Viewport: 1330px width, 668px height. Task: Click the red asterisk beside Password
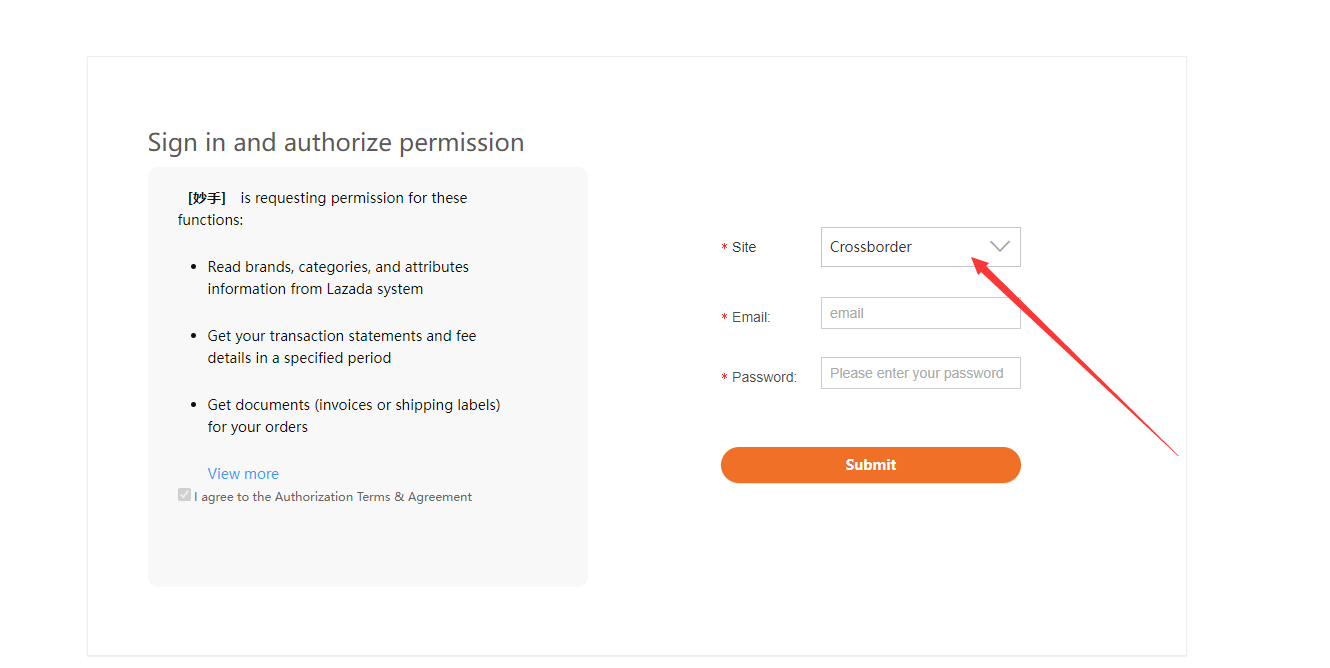[x=724, y=378]
